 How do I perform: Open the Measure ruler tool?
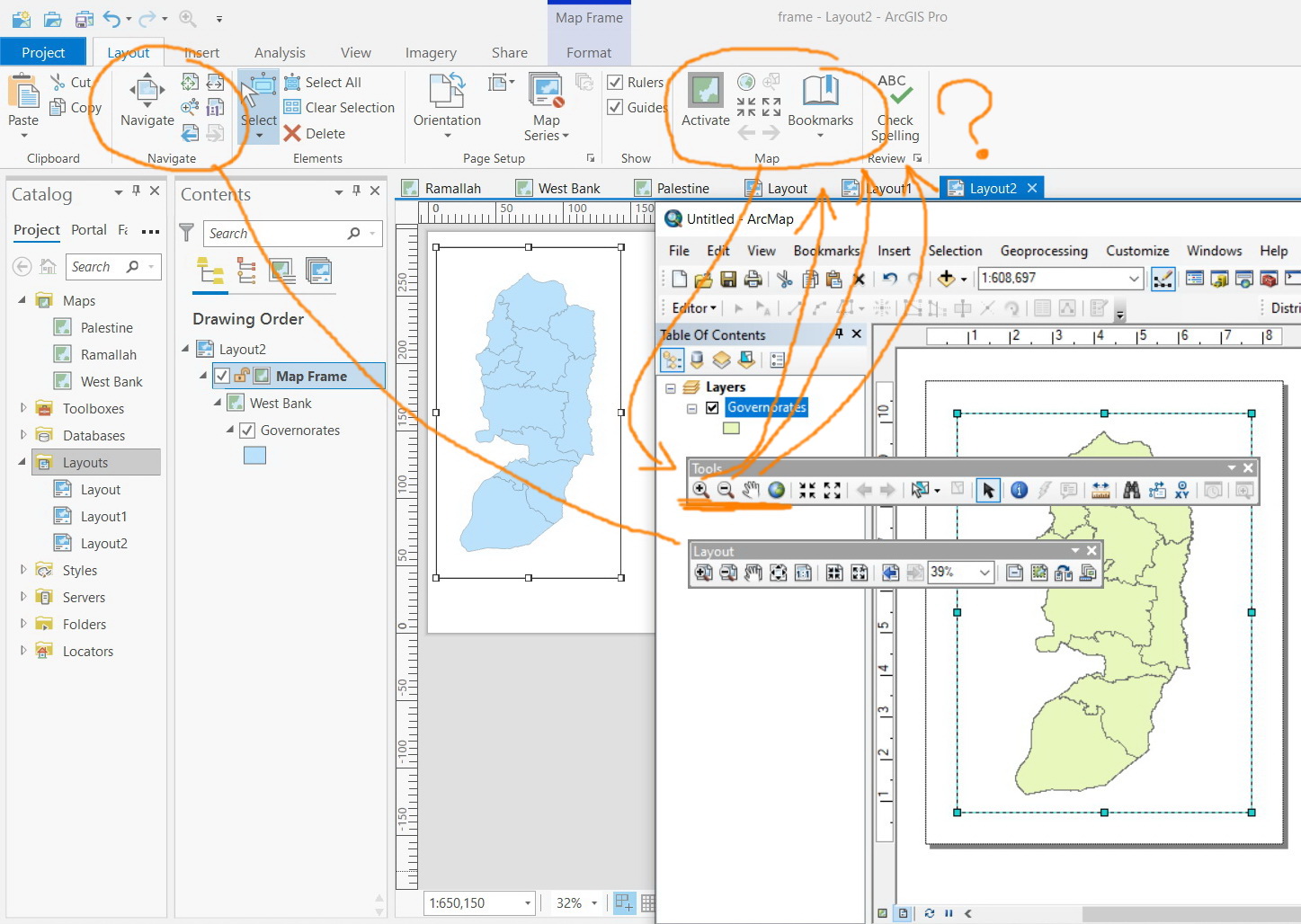(x=1101, y=490)
